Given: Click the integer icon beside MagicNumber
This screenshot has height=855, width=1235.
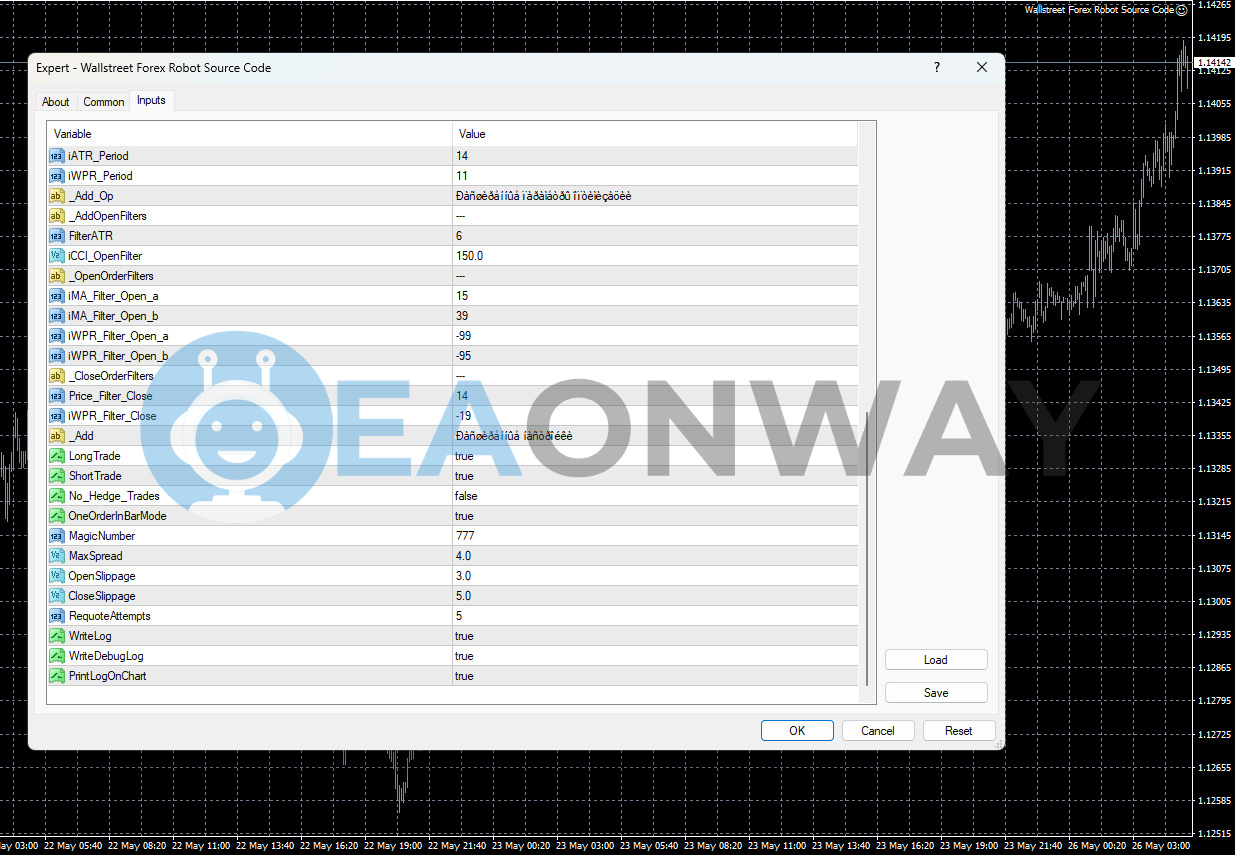Looking at the screenshot, I should (x=57, y=536).
